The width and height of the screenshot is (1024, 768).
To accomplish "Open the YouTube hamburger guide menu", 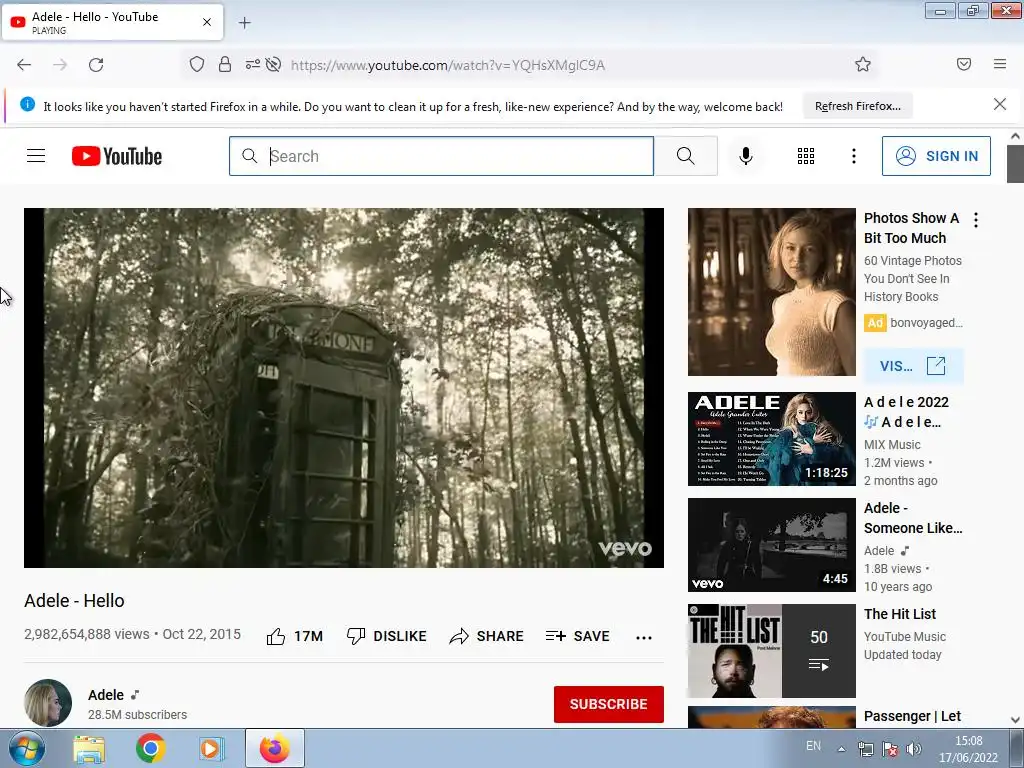I will pos(36,156).
